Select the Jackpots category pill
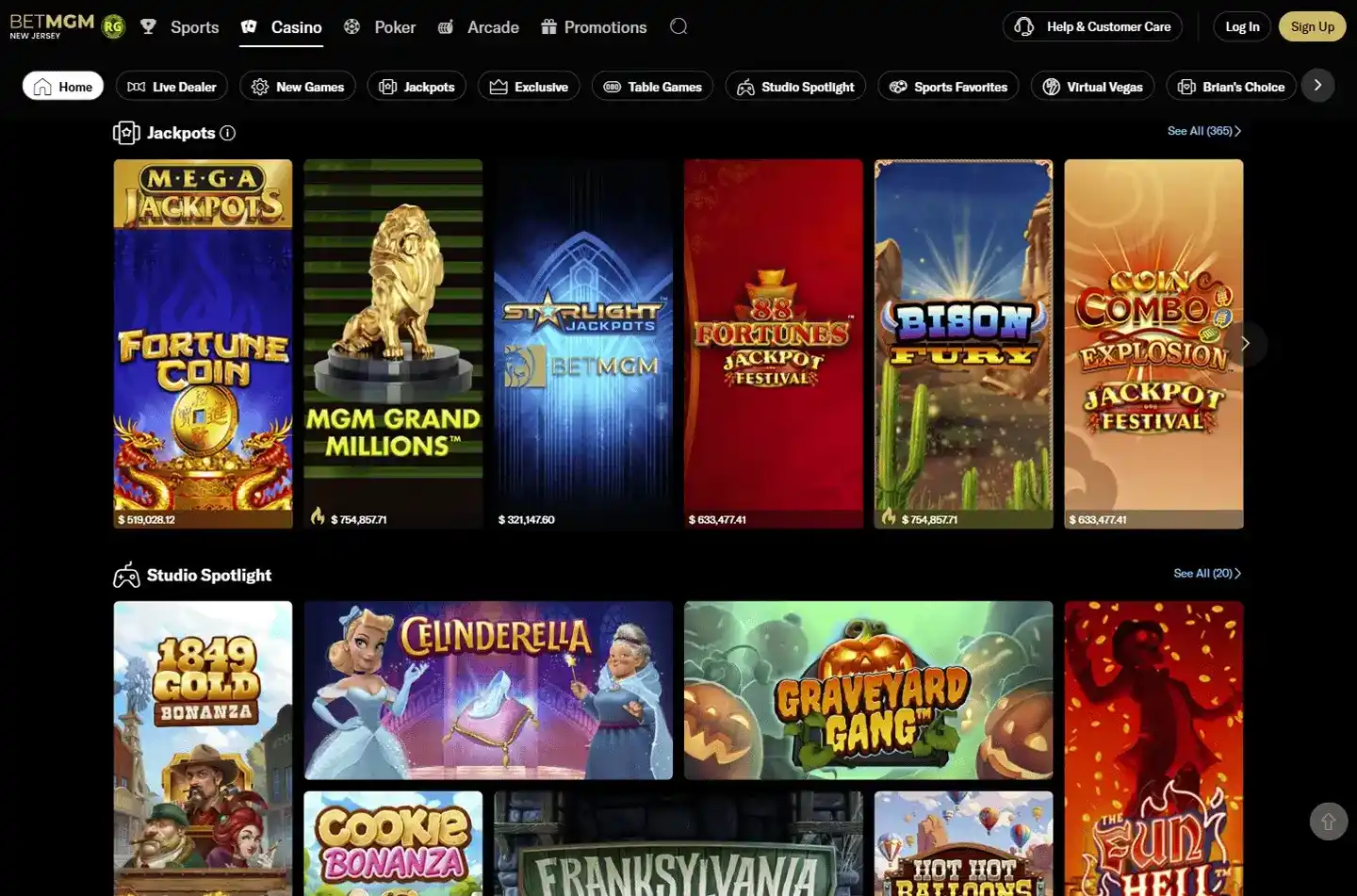Image resolution: width=1357 pixels, height=896 pixels. [x=417, y=86]
